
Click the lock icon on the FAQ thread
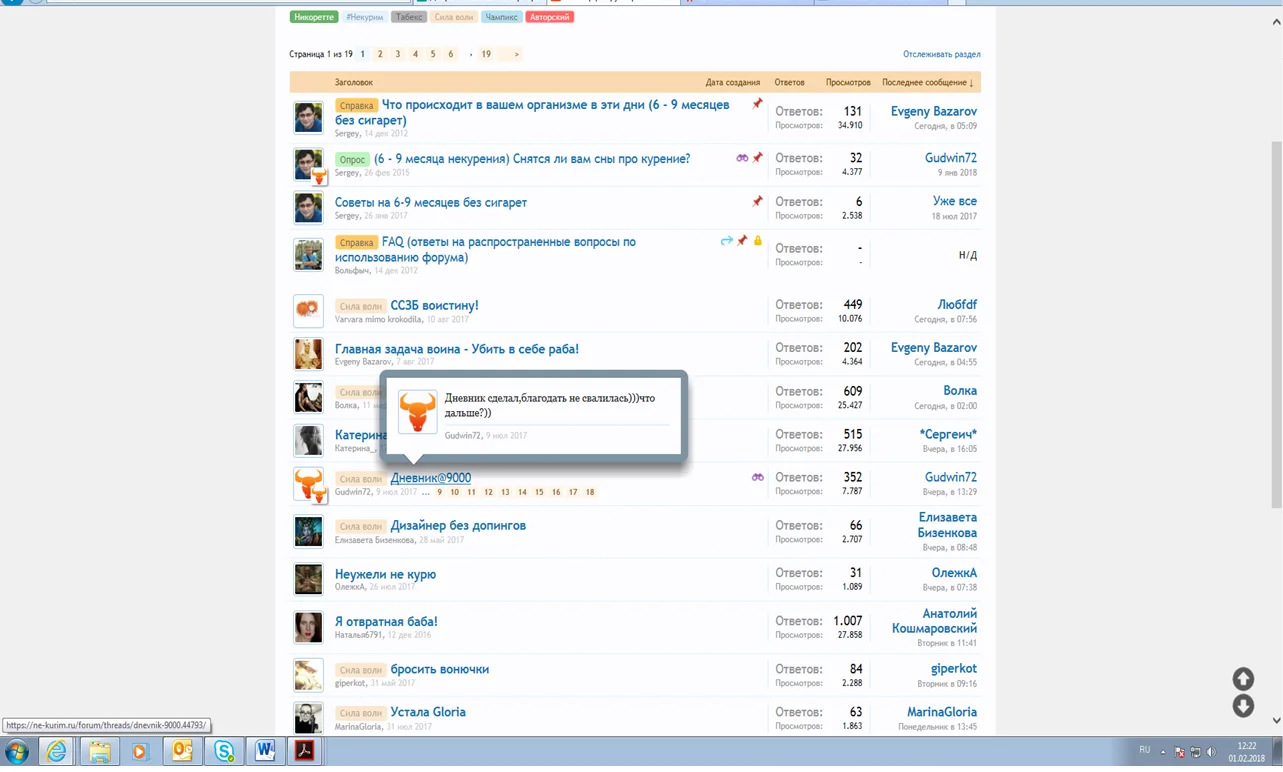pyautogui.click(x=757, y=242)
